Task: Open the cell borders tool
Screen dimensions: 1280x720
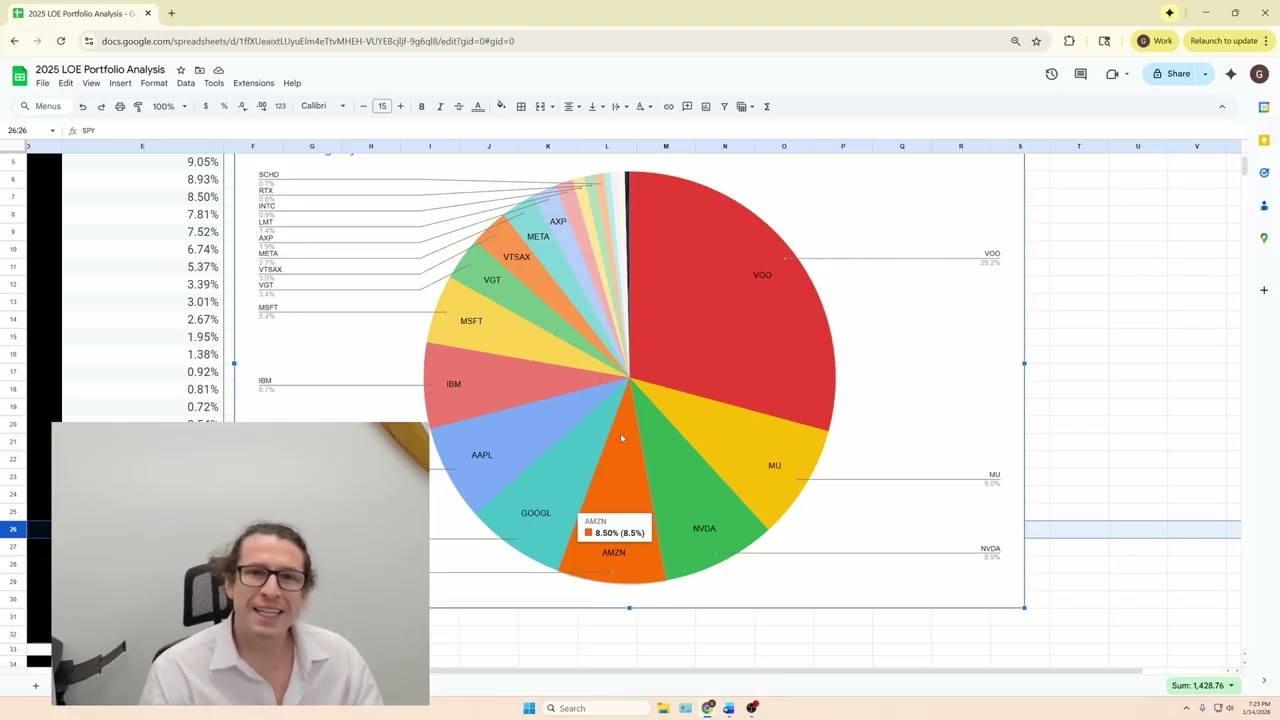Action: (x=521, y=106)
